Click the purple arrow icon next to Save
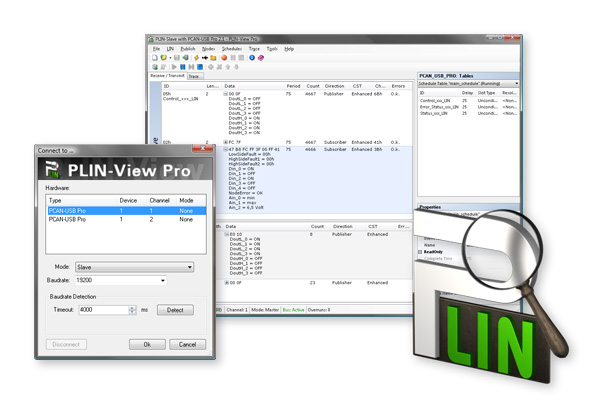Image resolution: width=600 pixels, height=418 pixels. coord(185,58)
